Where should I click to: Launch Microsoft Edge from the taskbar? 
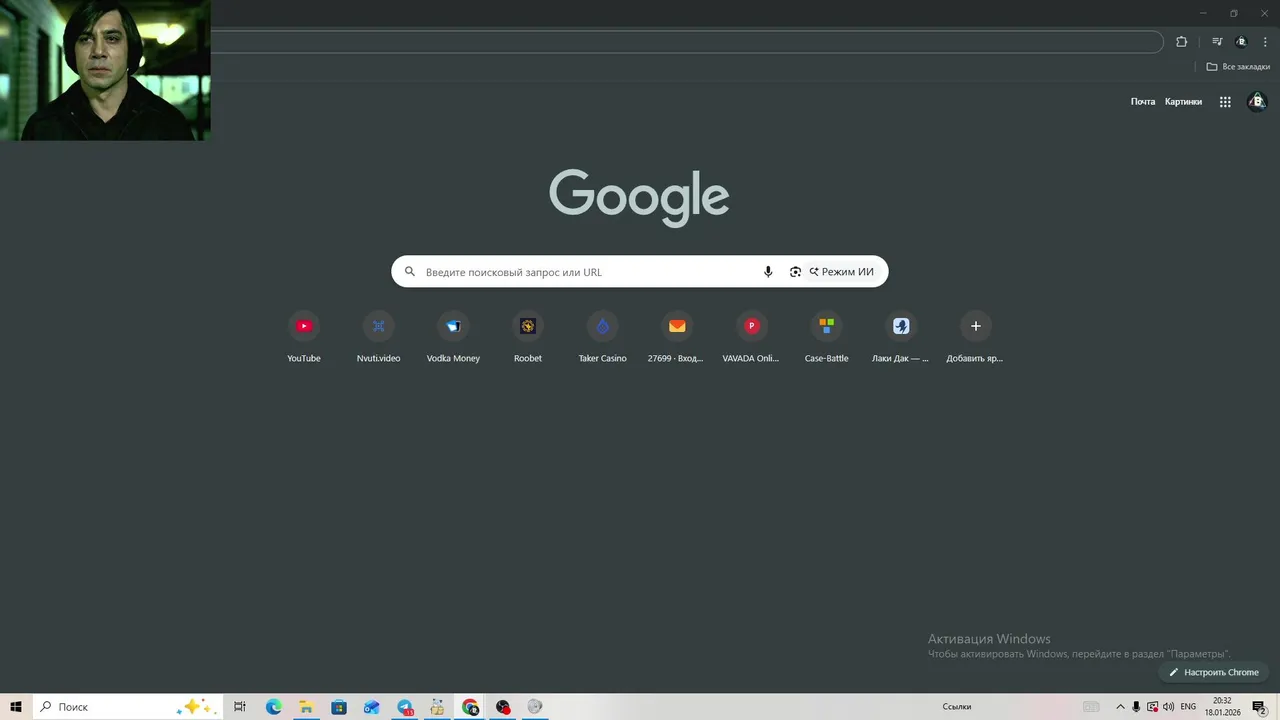(273, 707)
